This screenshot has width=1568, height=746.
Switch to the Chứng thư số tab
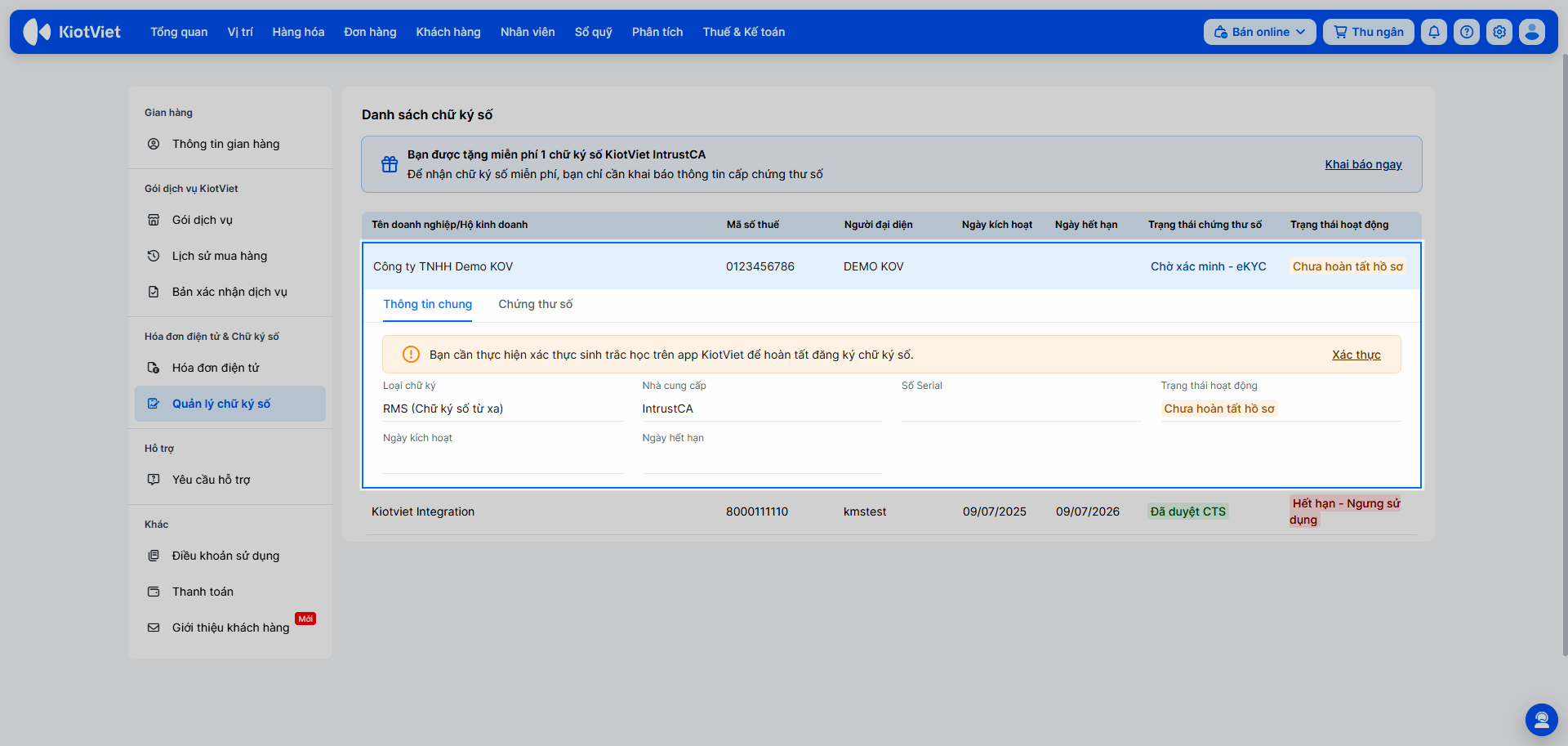(x=536, y=304)
